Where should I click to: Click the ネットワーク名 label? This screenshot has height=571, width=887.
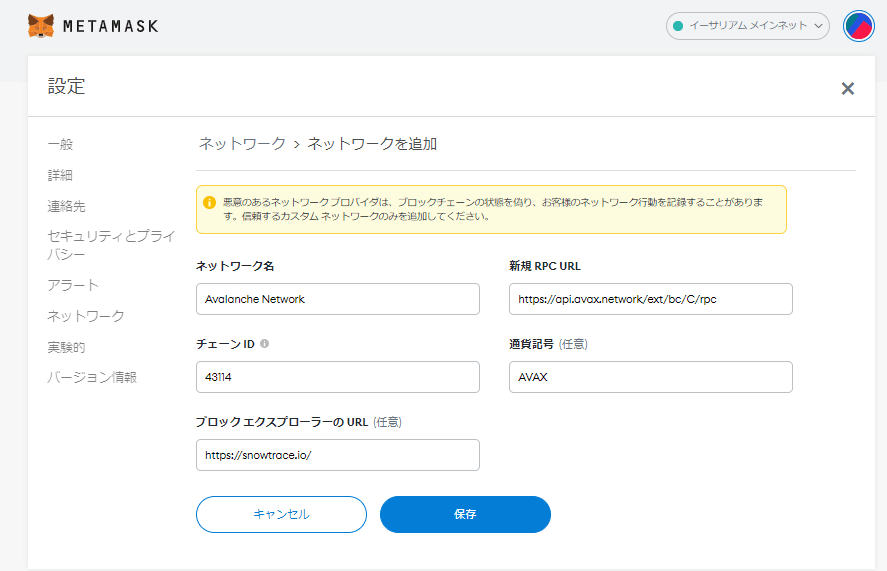click(235, 266)
